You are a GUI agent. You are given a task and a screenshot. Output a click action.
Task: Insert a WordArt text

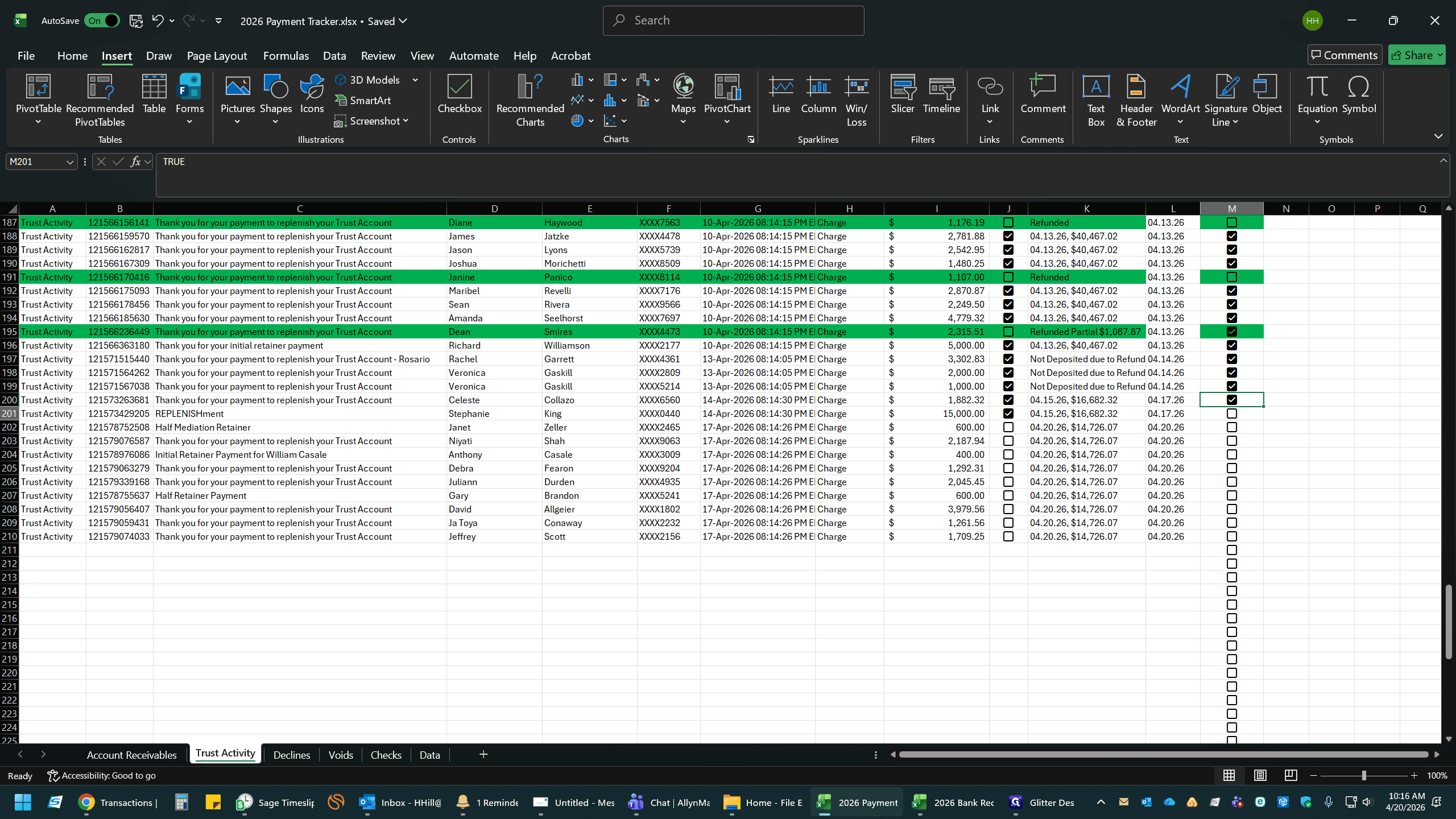pyautogui.click(x=1180, y=100)
